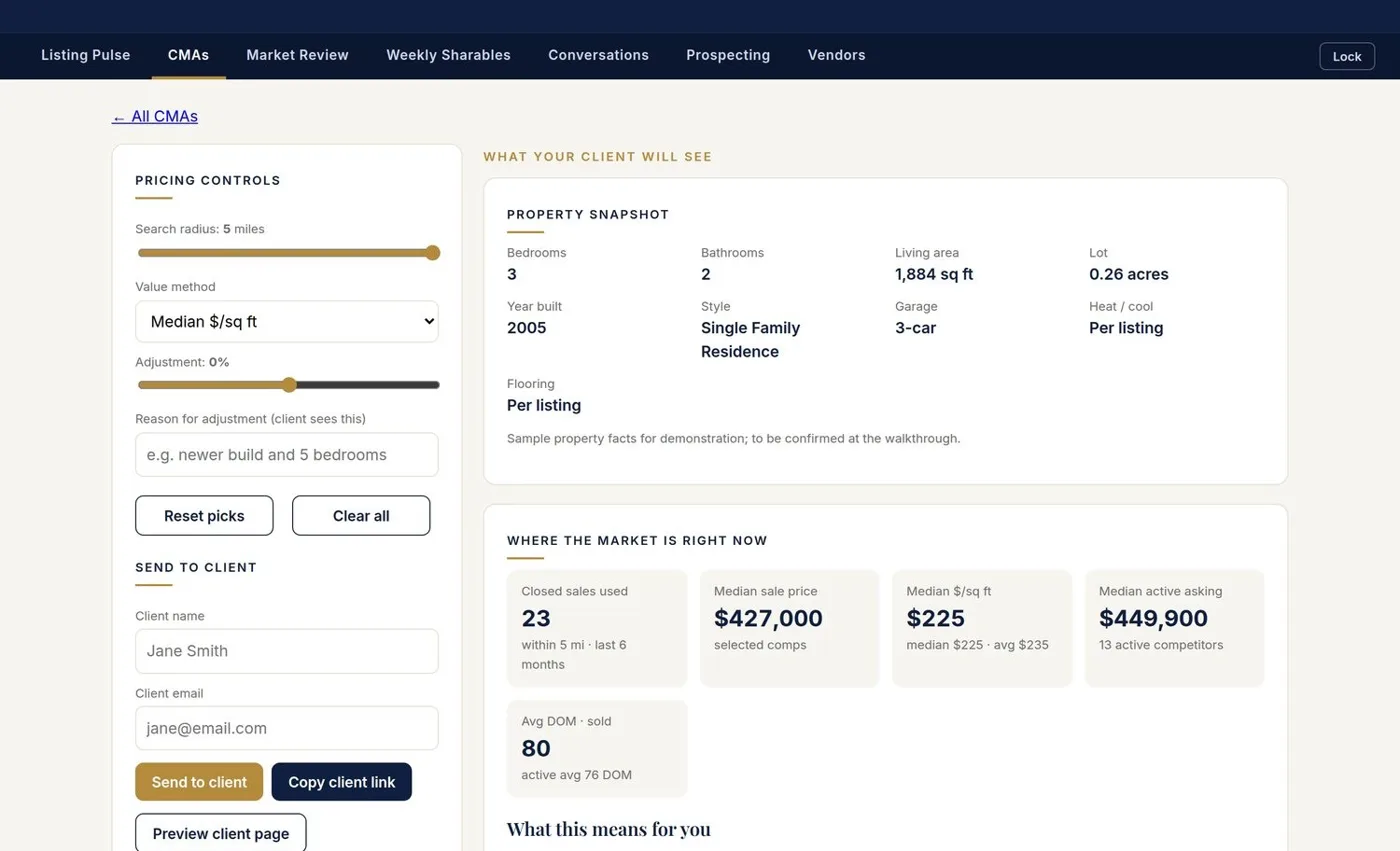Screen dimensions: 1400x851
Task: Click the Single Family Residence style value
Action: pos(751,340)
